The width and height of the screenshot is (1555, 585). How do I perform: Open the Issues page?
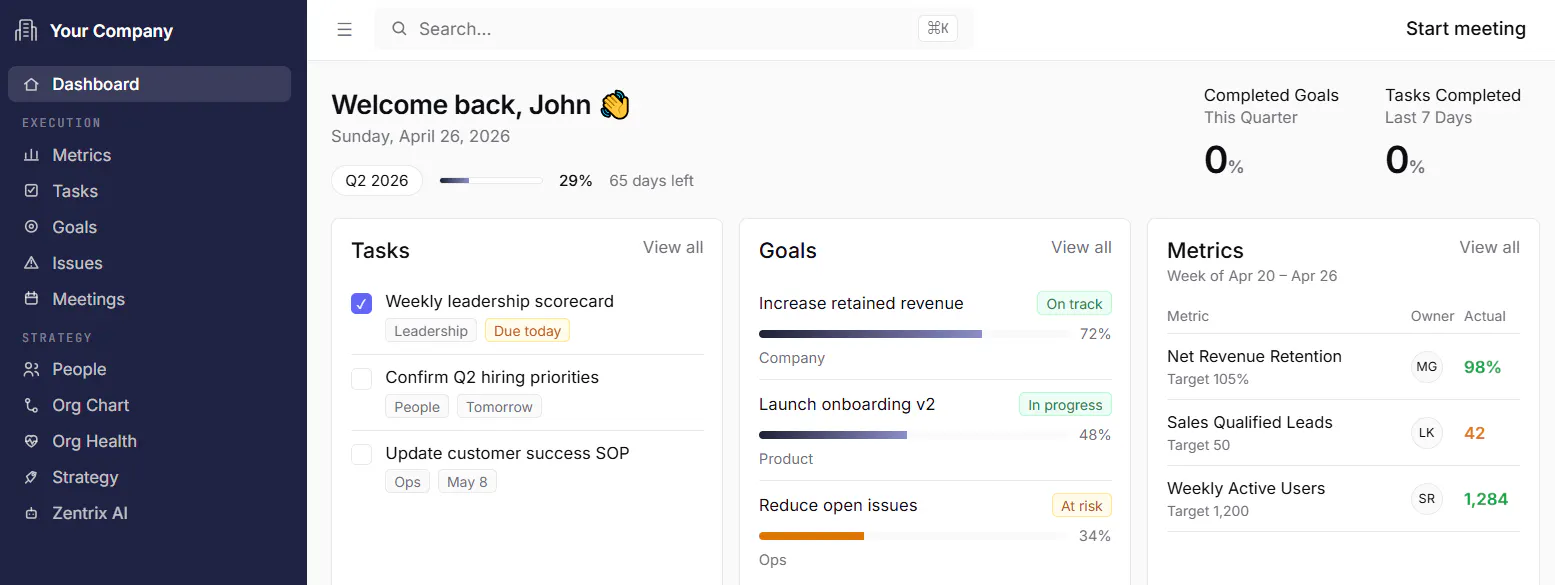click(x=150, y=263)
